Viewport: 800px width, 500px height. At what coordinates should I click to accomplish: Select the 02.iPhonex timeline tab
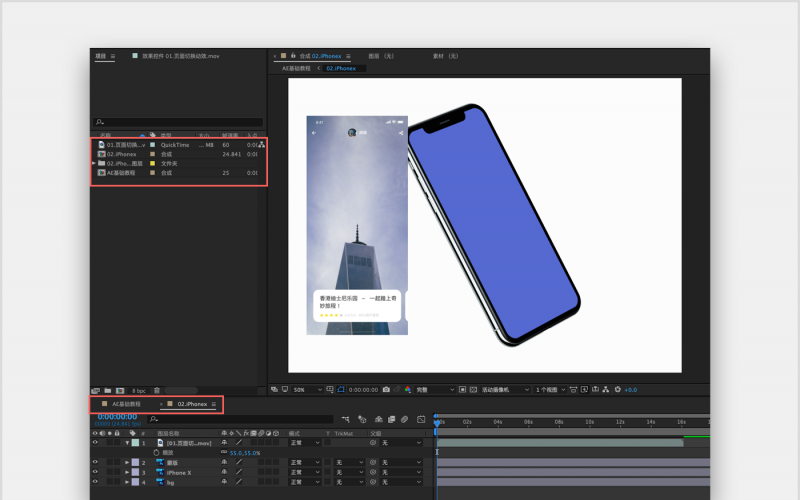click(192, 404)
